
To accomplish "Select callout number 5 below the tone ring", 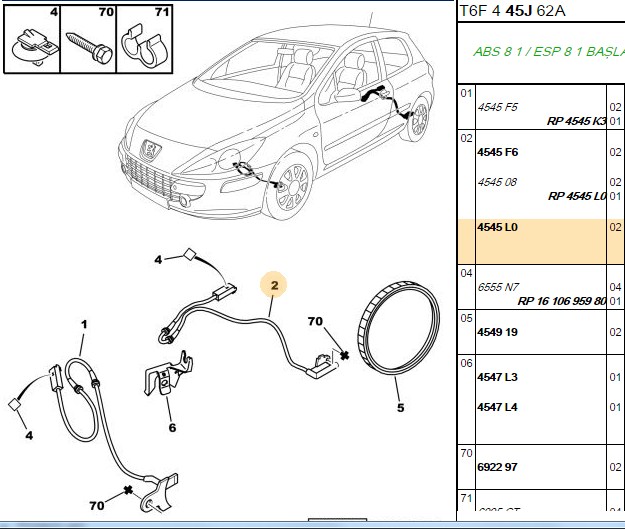I will (x=400, y=408).
